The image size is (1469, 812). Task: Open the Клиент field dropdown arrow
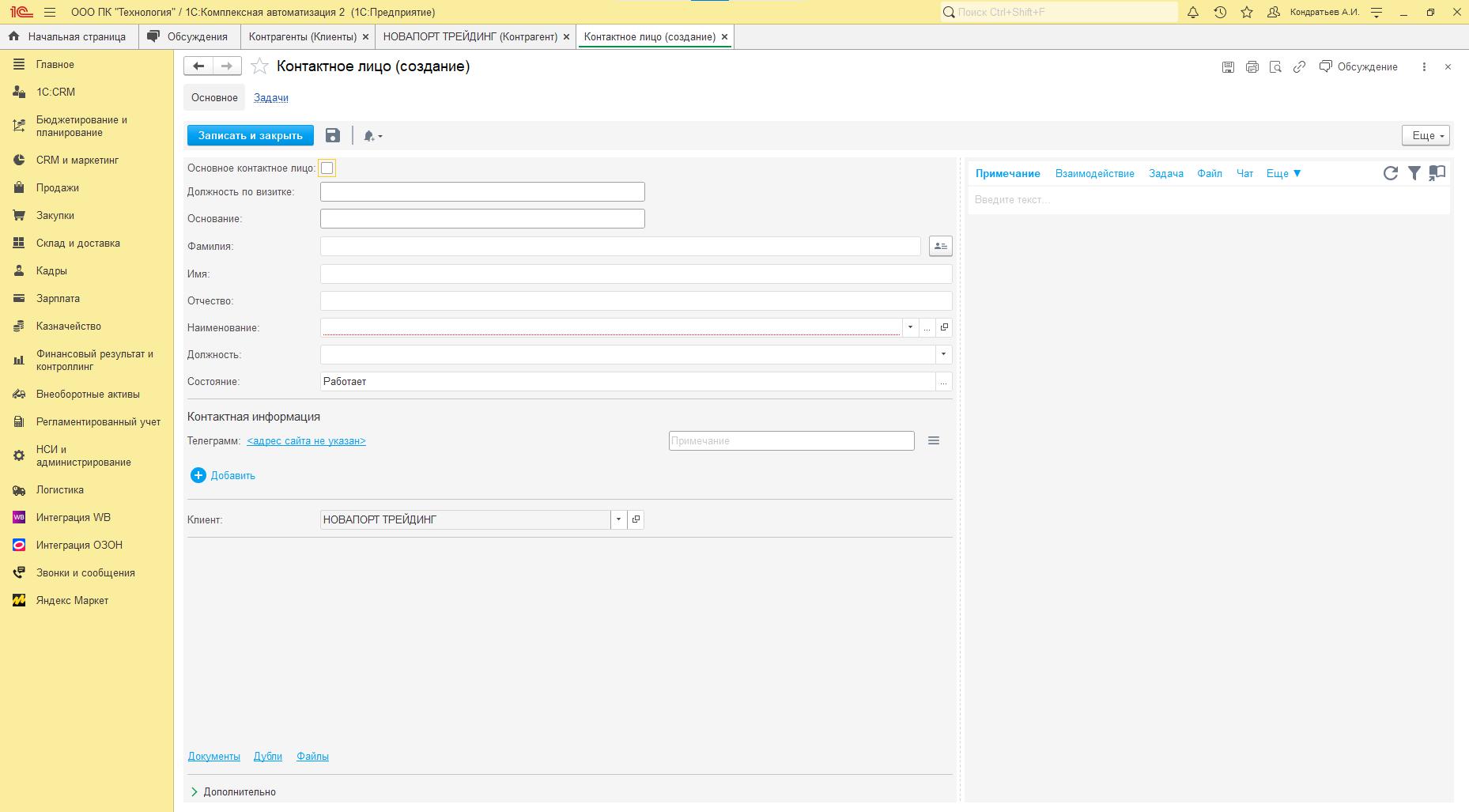[618, 519]
